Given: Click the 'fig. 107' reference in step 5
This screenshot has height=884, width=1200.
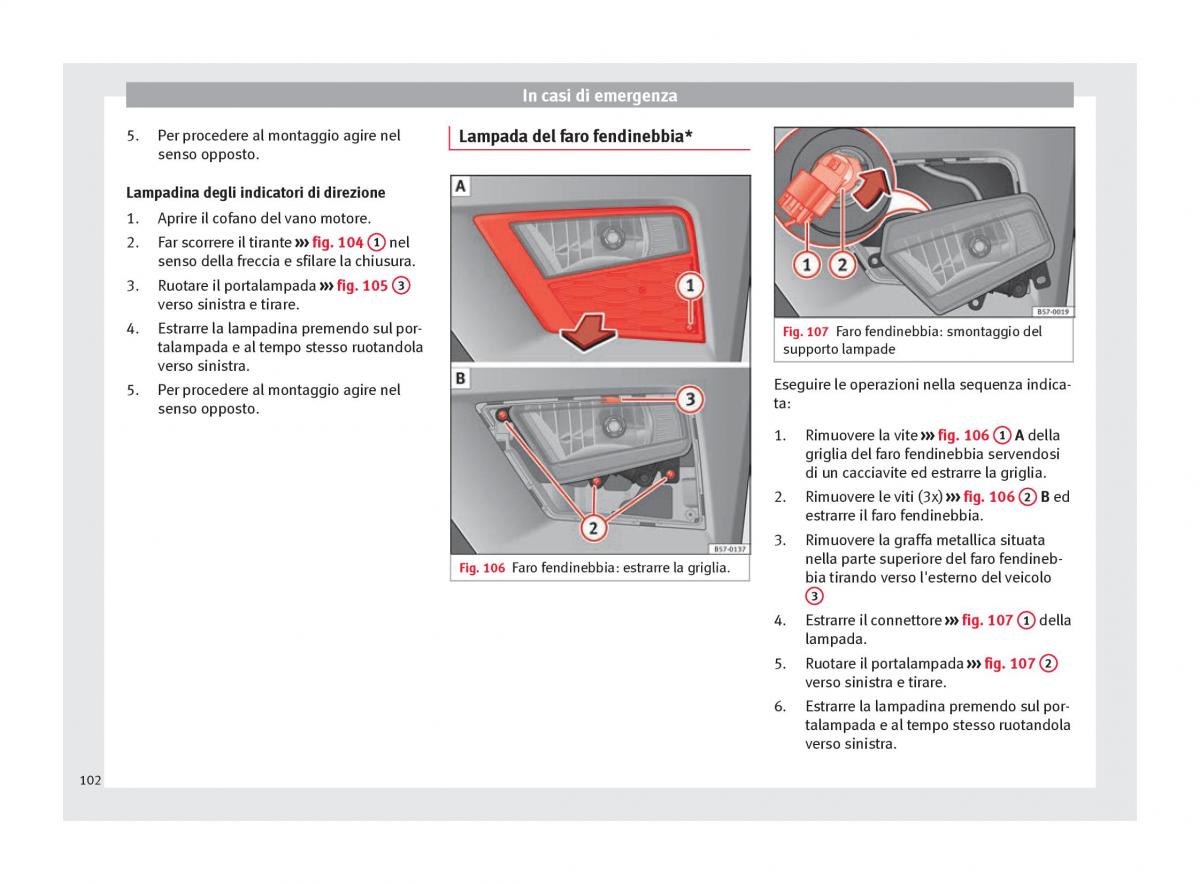Looking at the screenshot, I should (x=1009, y=663).
